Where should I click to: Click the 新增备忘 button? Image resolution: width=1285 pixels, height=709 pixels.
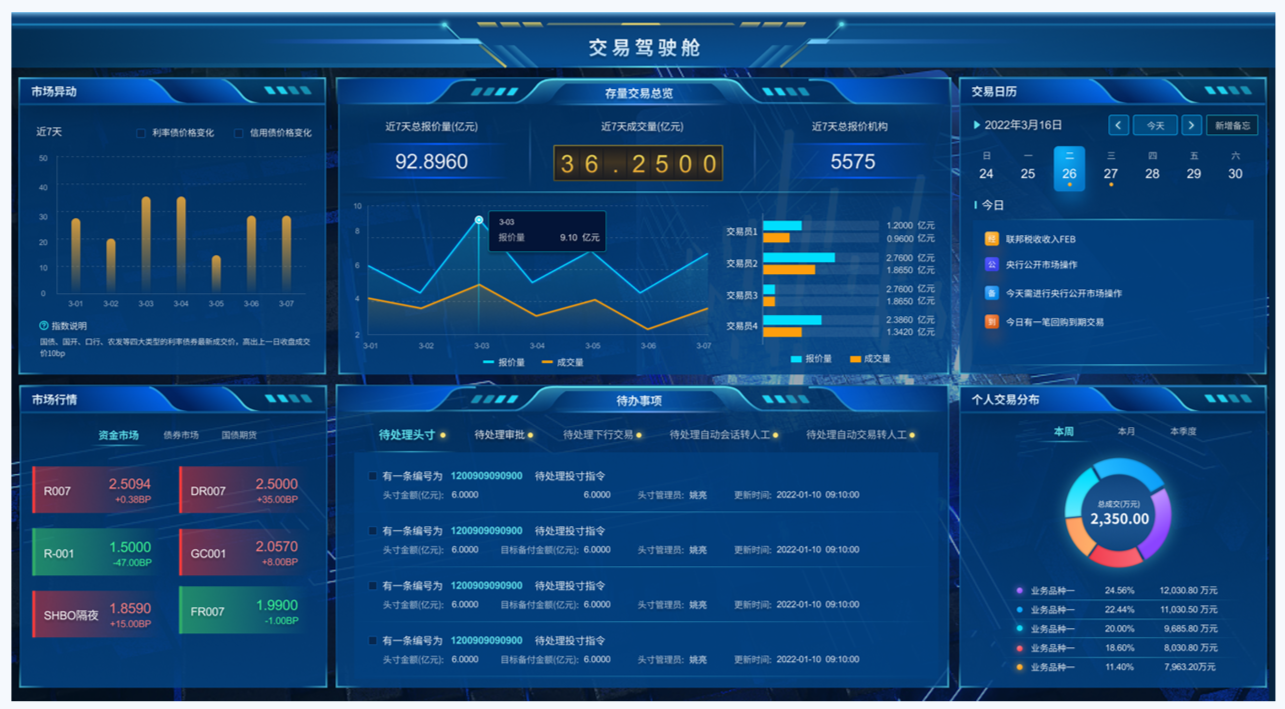pyautogui.click(x=1232, y=125)
